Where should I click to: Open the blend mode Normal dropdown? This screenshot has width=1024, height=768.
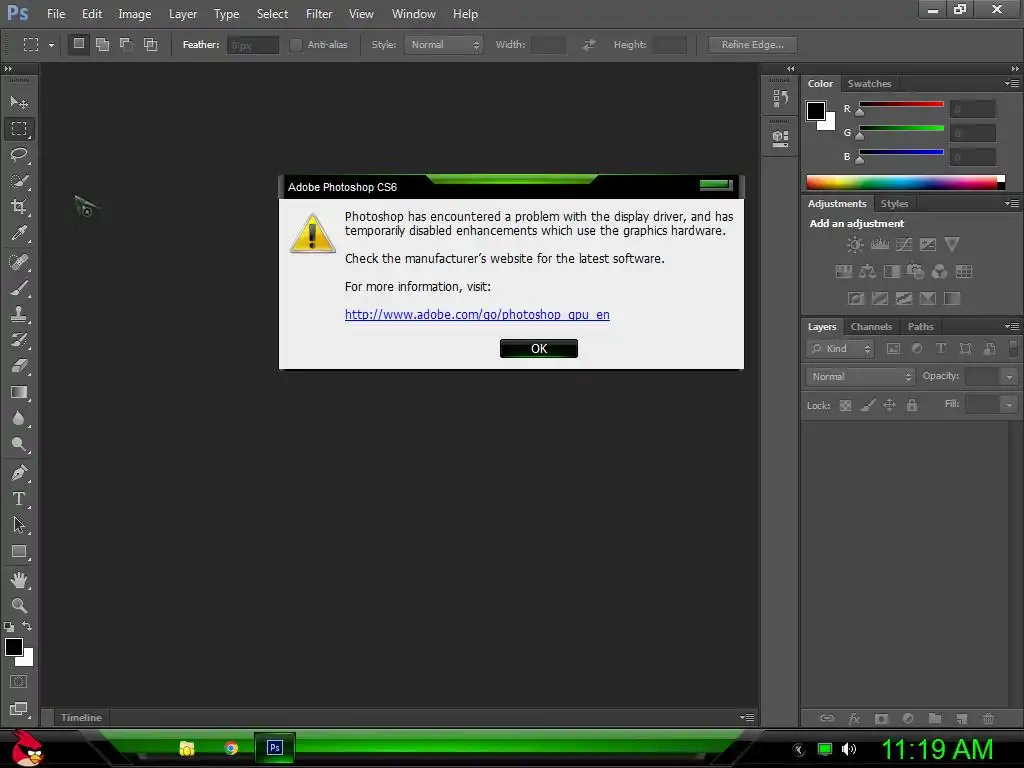pos(860,376)
